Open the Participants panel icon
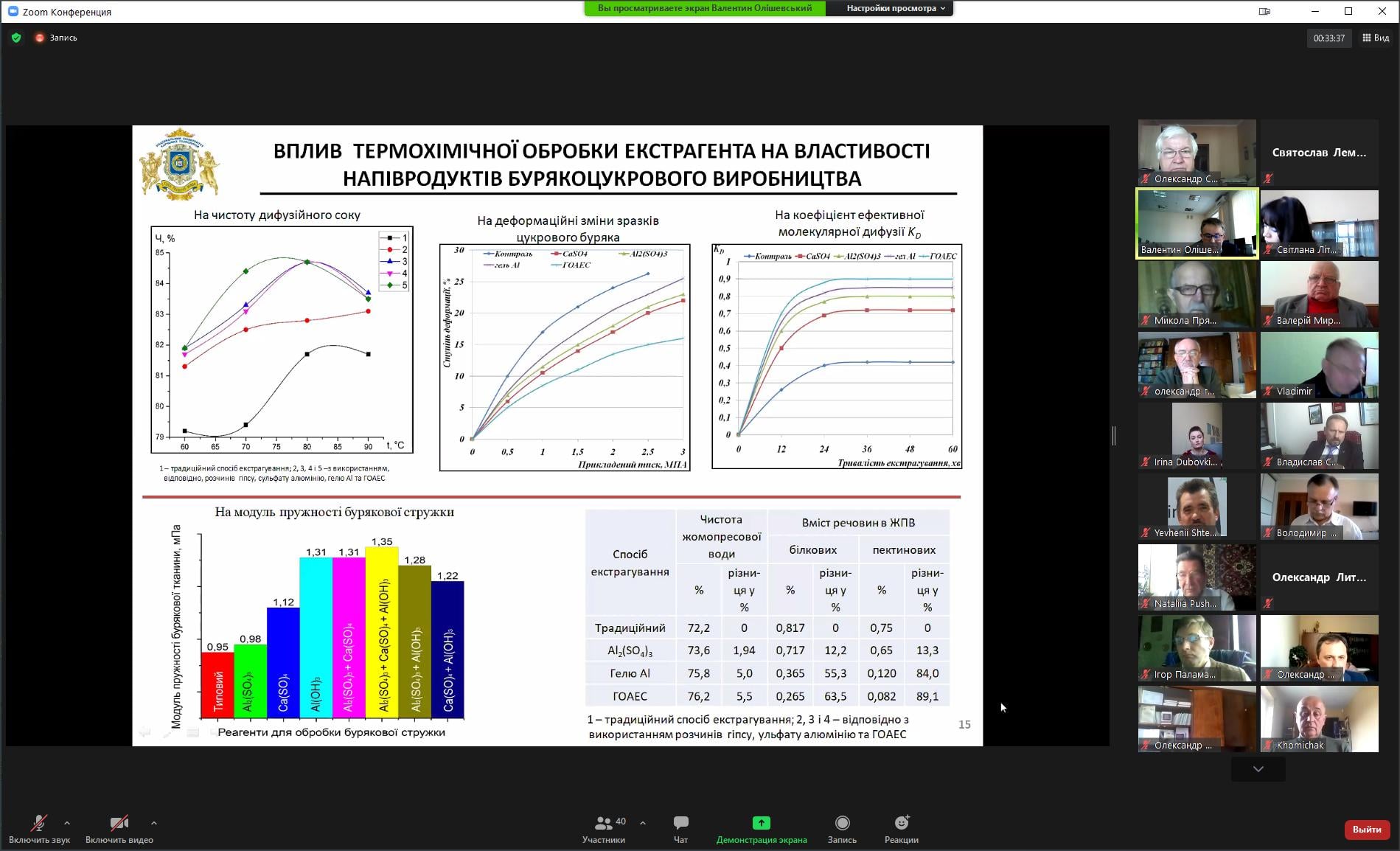The height and width of the screenshot is (851, 1400). pyautogui.click(x=603, y=823)
